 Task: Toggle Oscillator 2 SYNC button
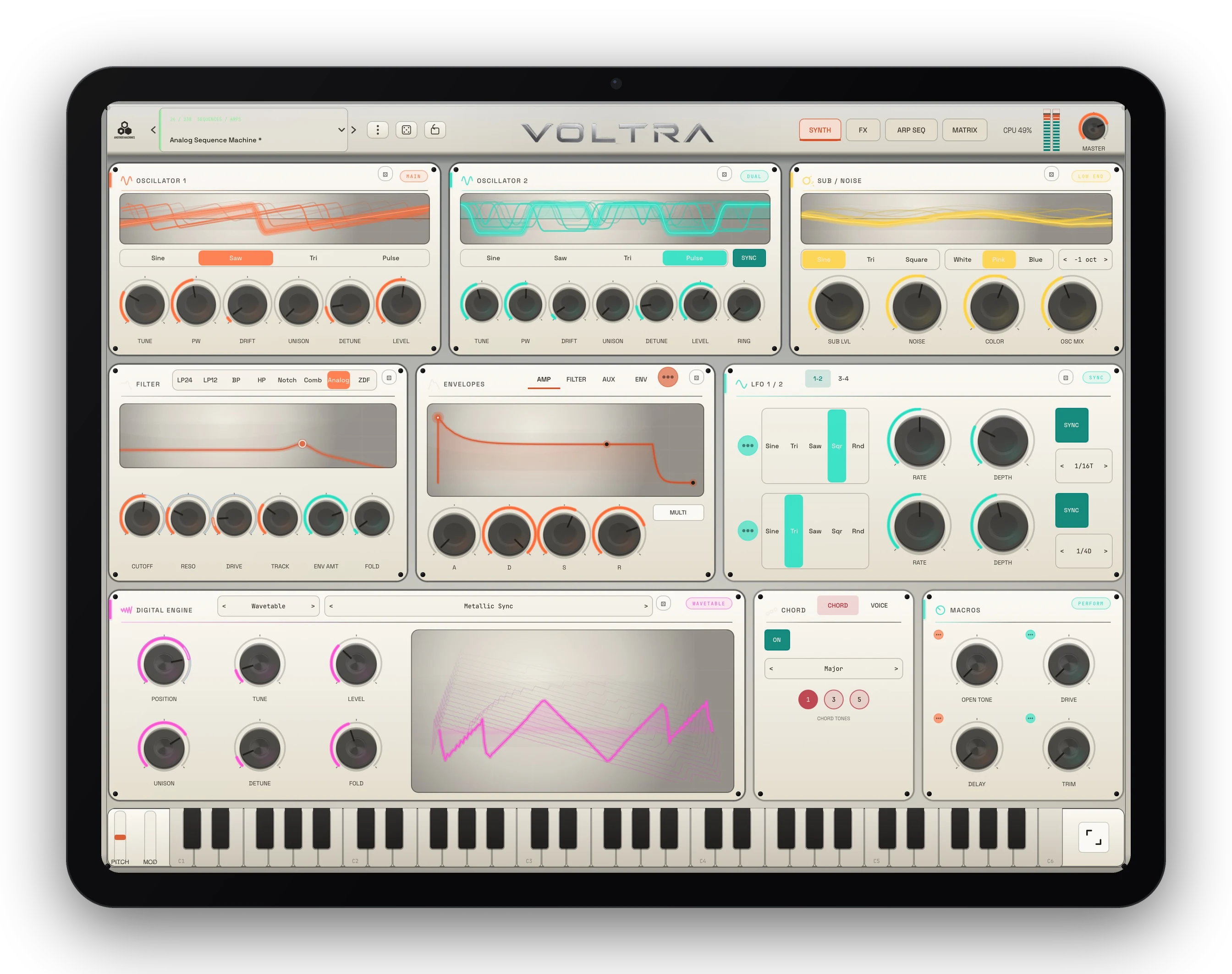tap(749, 258)
